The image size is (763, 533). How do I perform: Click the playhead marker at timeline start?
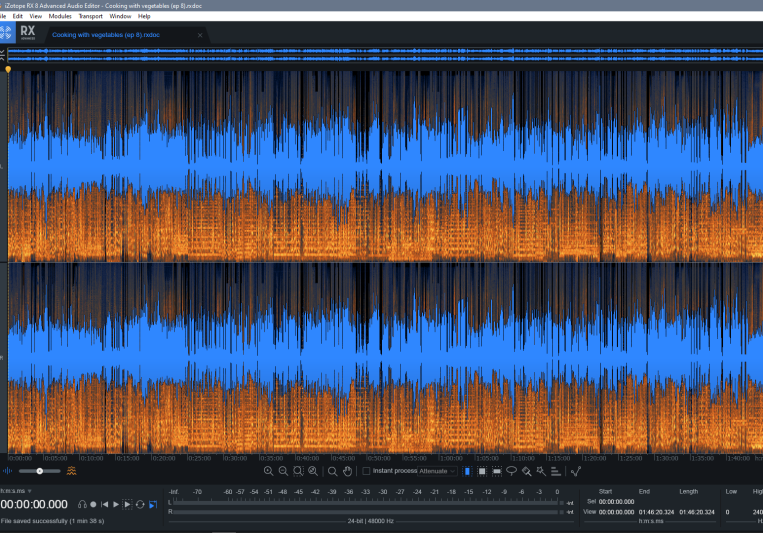pyautogui.click(x=8, y=70)
